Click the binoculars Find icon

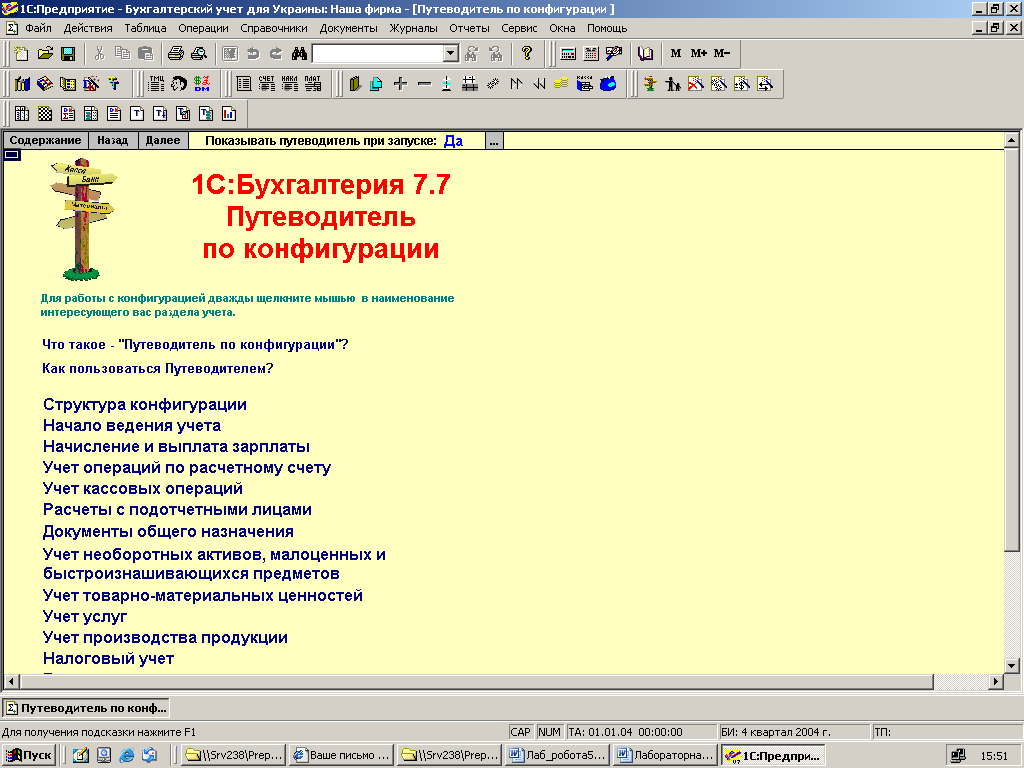(x=299, y=54)
